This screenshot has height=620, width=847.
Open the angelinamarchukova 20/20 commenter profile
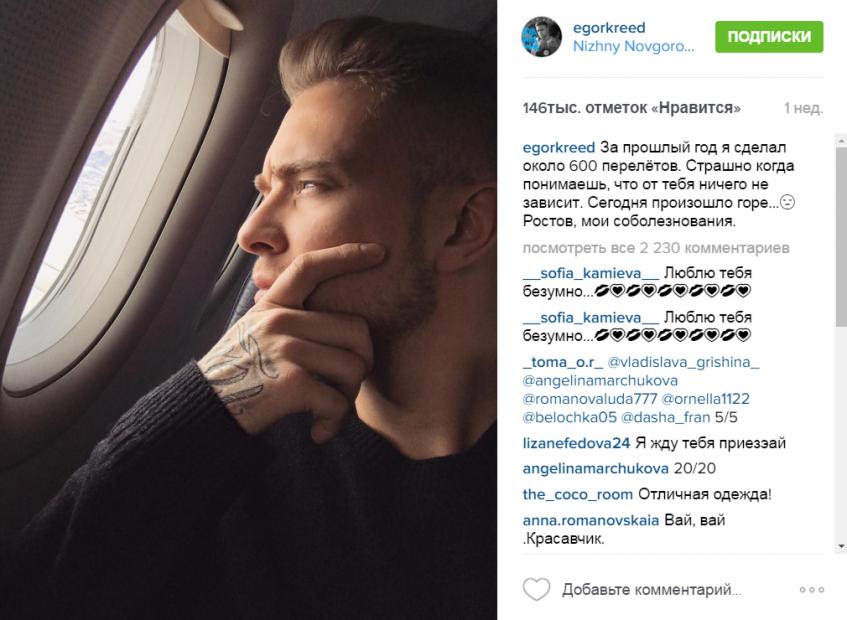(x=595, y=468)
